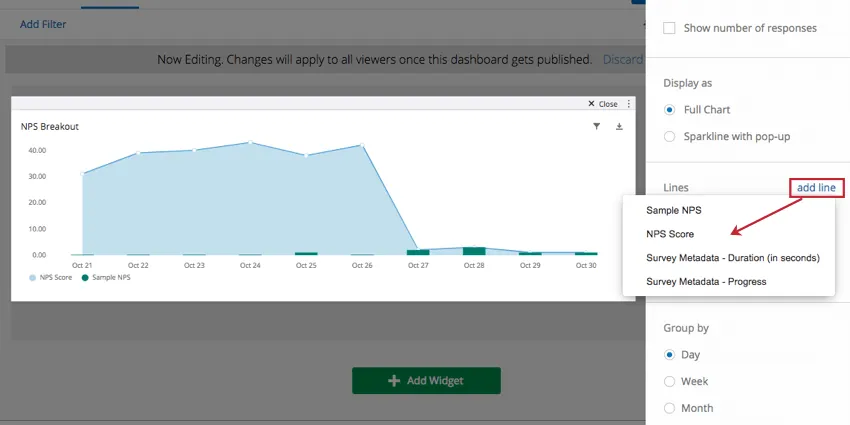
Task: Click the Add Filter link
Action: coord(43,24)
